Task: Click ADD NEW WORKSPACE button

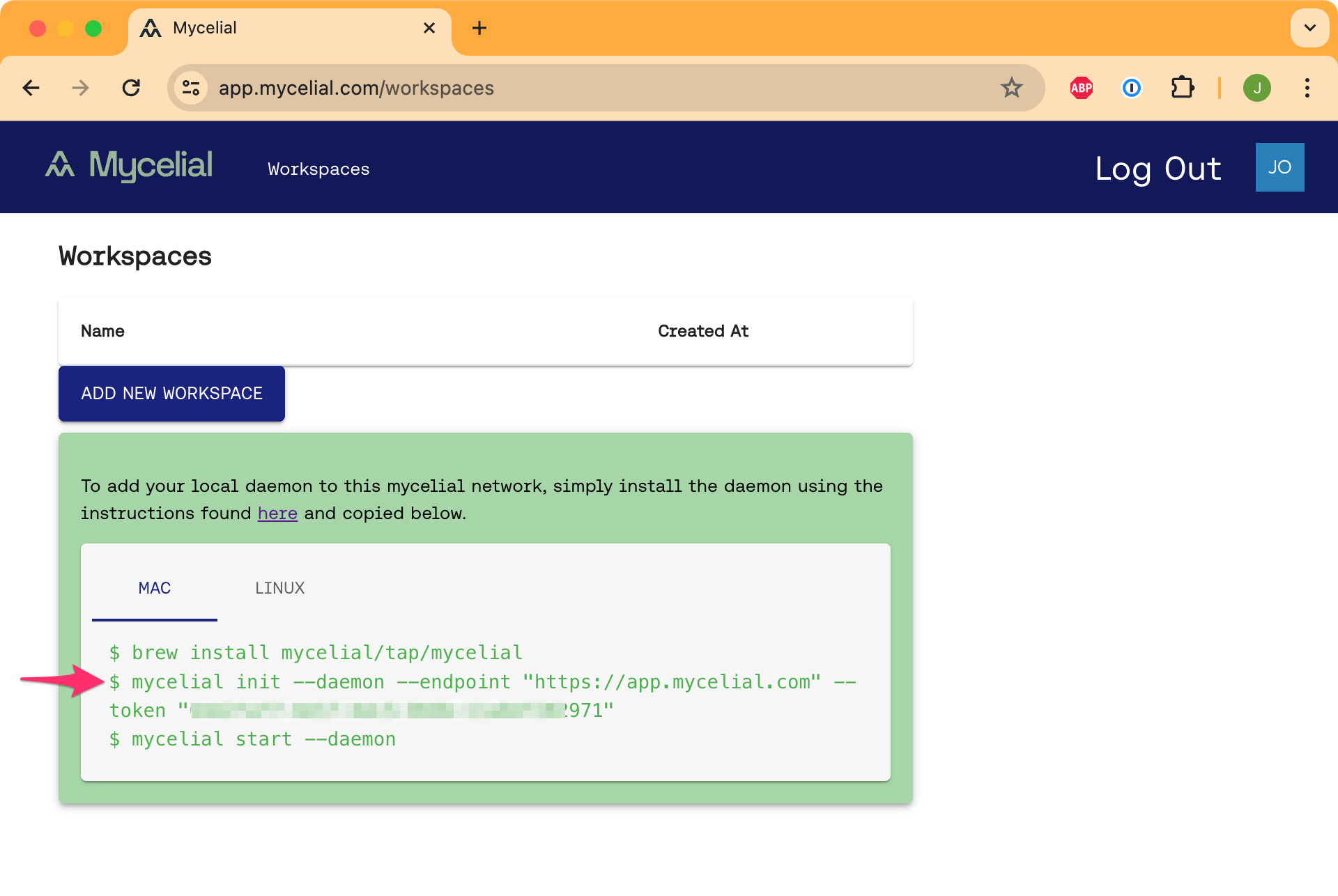Action: tap(171, 394)
